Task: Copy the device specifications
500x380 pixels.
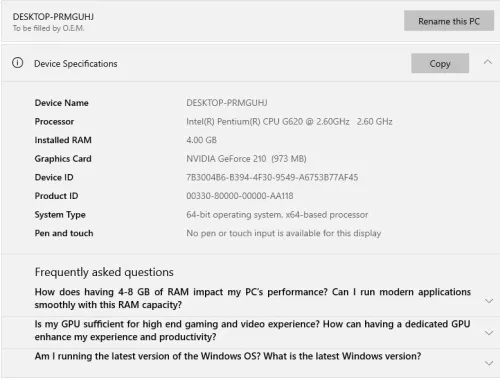Action: 440,63
